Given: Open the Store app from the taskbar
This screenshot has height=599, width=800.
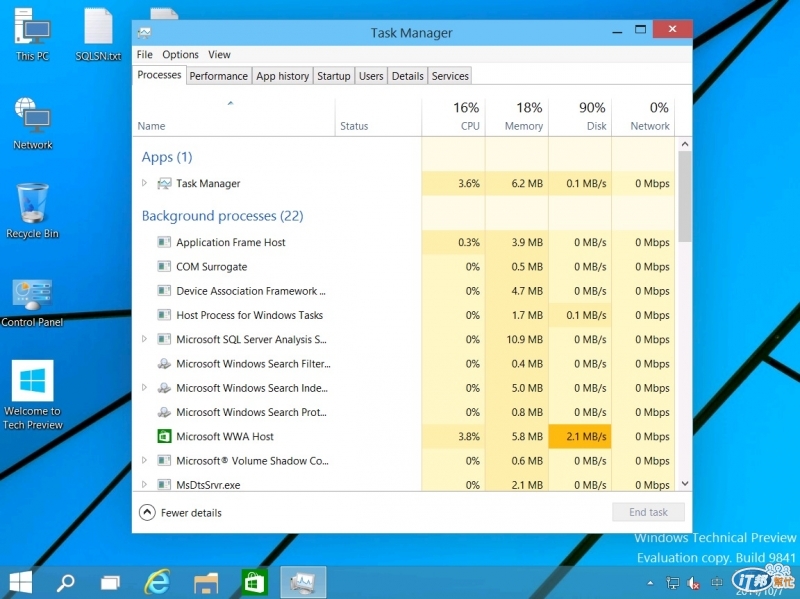Looking at the screenshot, I should pyautogui.click(x=254, y=582).
